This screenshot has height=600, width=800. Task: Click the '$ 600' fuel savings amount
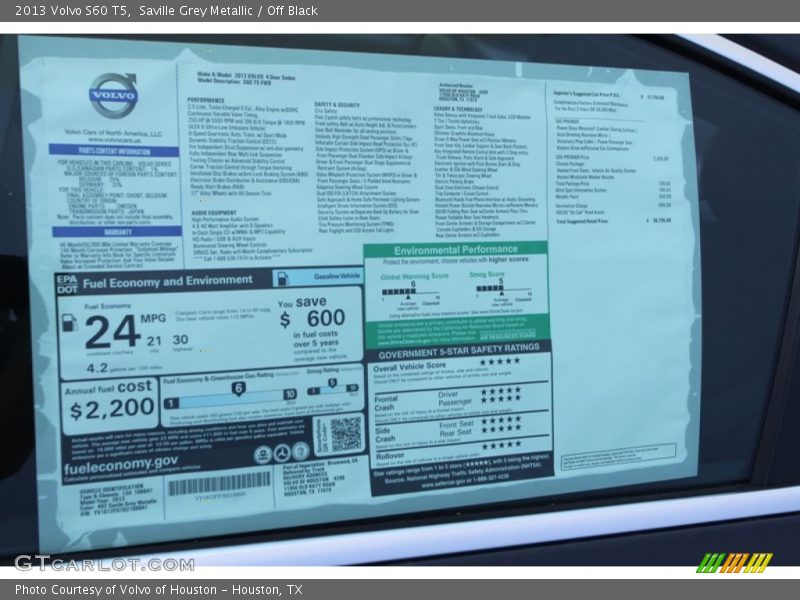313,318
